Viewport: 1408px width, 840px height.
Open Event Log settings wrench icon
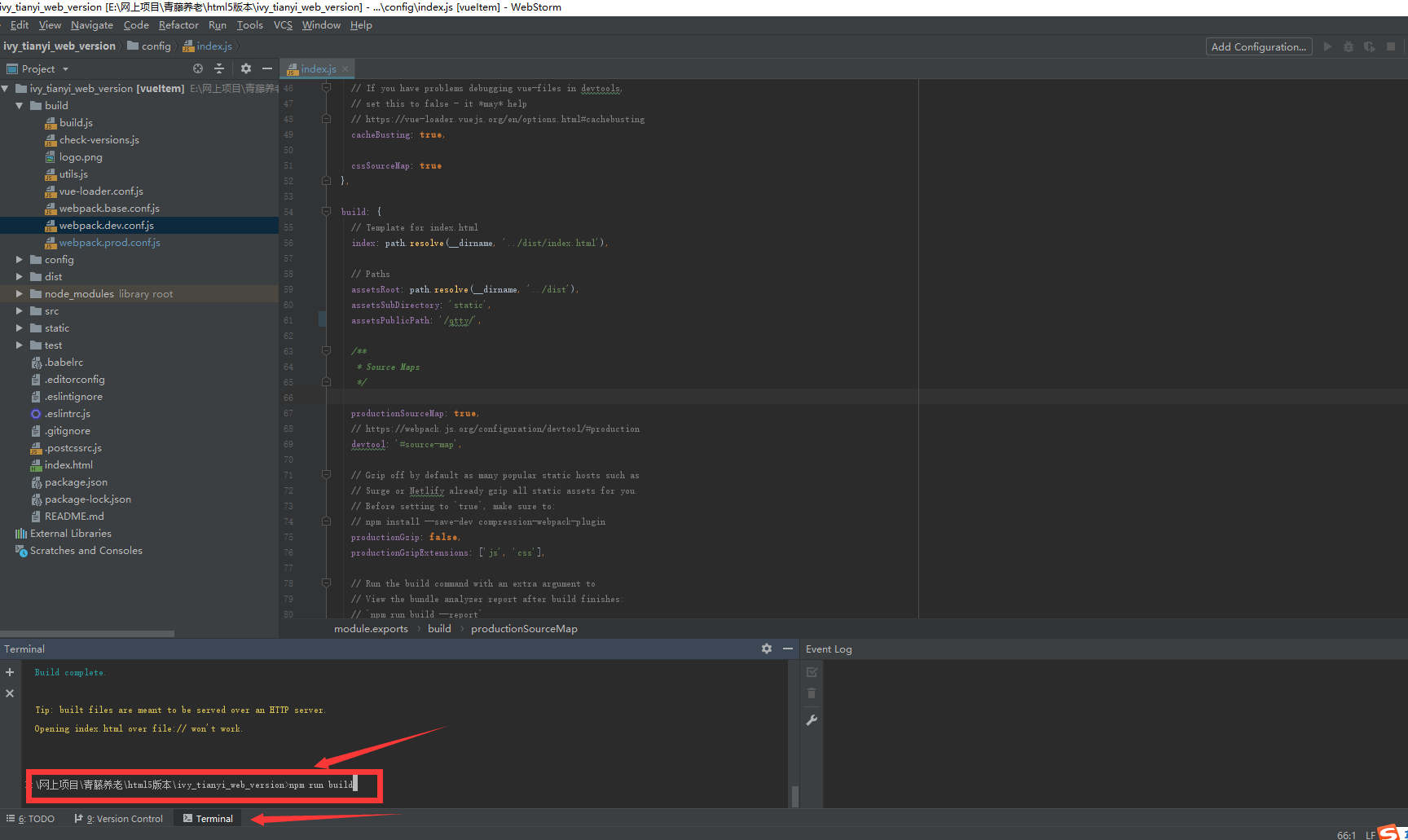812,719
